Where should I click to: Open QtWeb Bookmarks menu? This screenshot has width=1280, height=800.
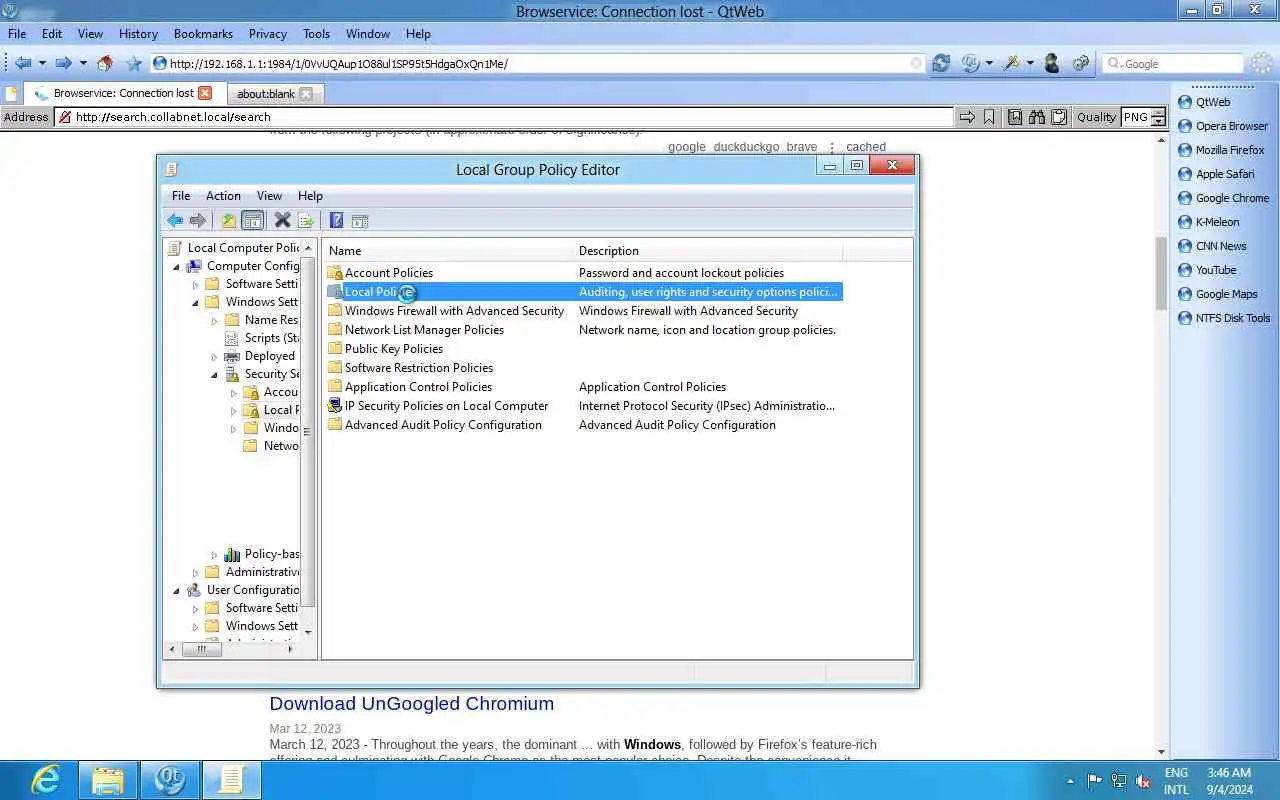(x=203, y=33)
